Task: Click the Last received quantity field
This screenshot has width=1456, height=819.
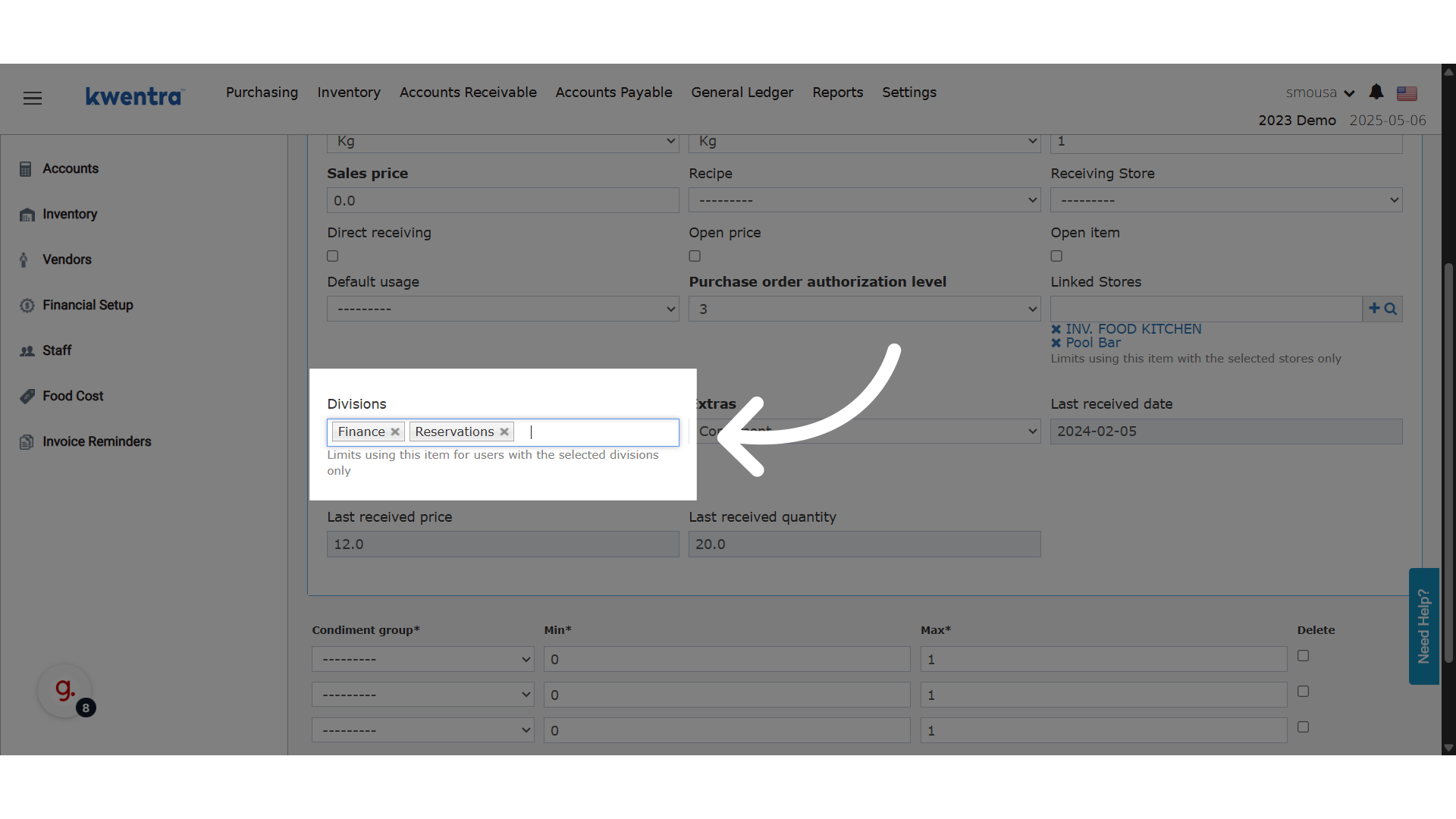Action: click(x=864, y=544)
